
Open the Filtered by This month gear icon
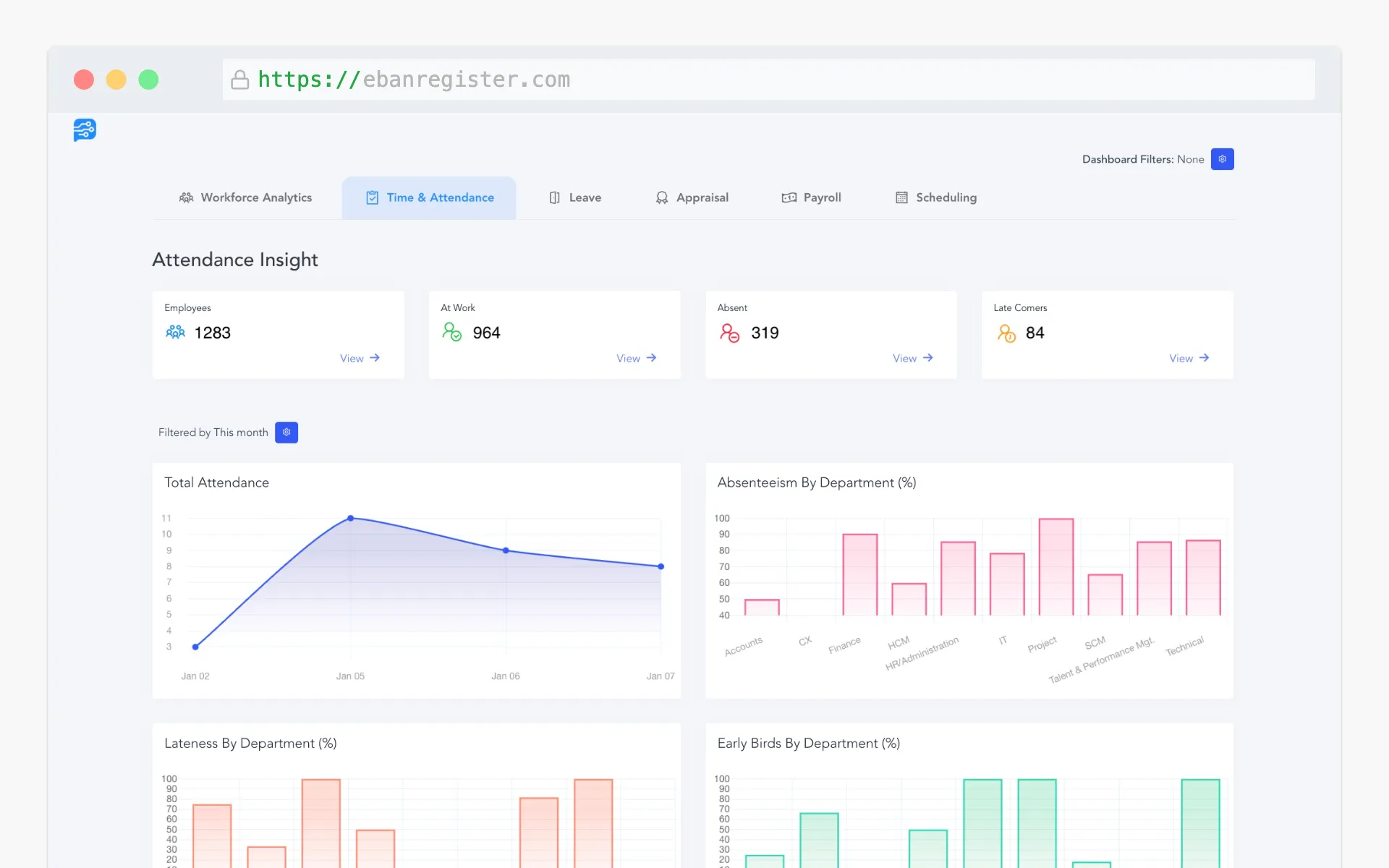(x=286, y=432)
